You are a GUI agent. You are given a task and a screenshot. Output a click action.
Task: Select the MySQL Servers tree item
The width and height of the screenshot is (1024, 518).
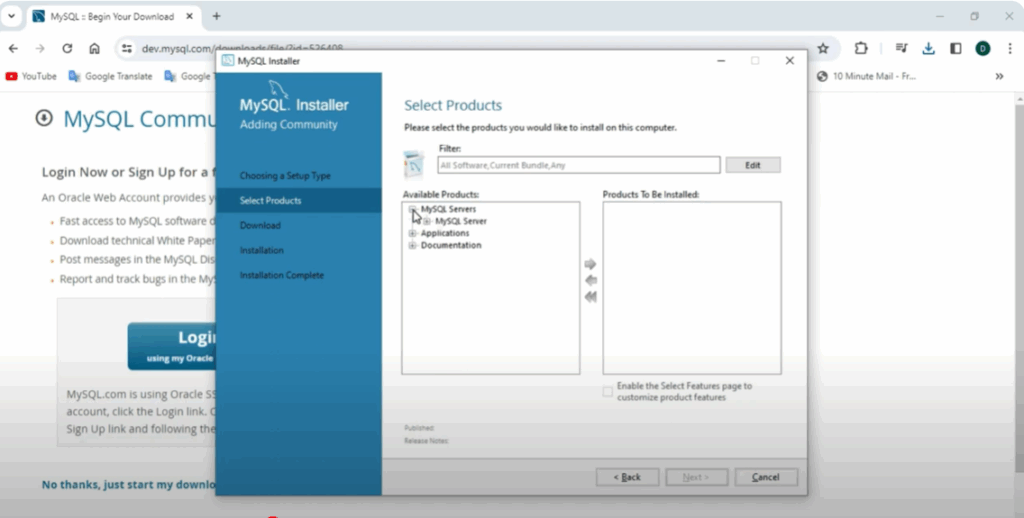pyautogui.click(x=448, y=209)
